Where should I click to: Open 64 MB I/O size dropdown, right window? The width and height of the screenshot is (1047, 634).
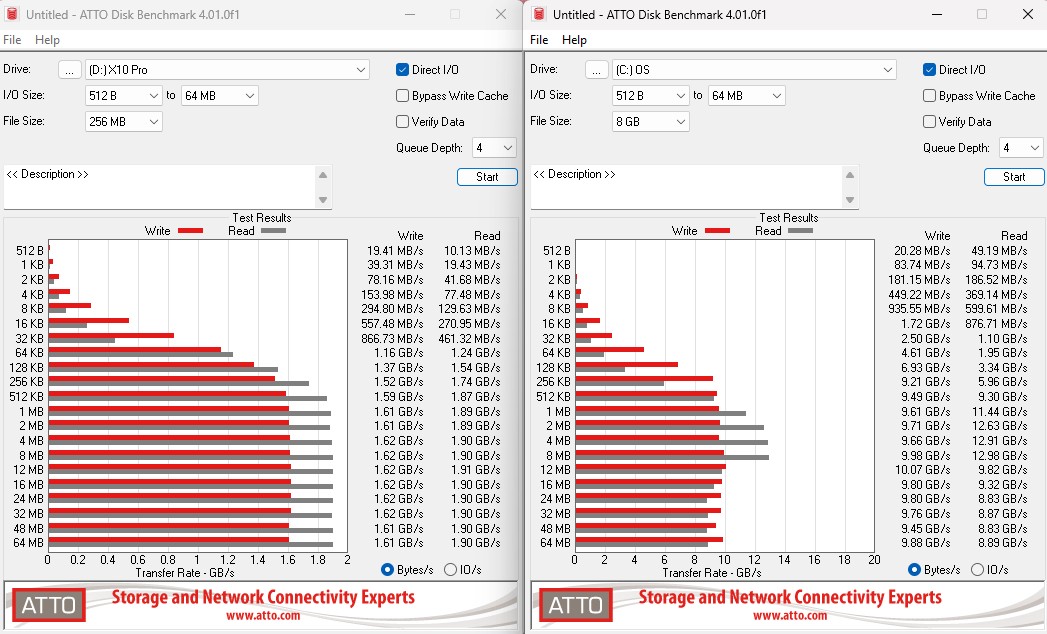coord(747,96)
